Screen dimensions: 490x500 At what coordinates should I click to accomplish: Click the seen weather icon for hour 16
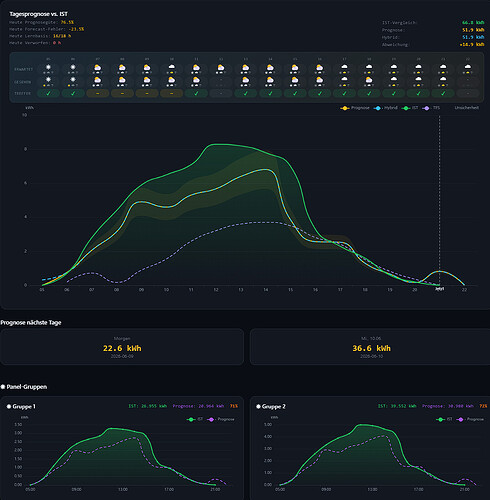[320, 80]
